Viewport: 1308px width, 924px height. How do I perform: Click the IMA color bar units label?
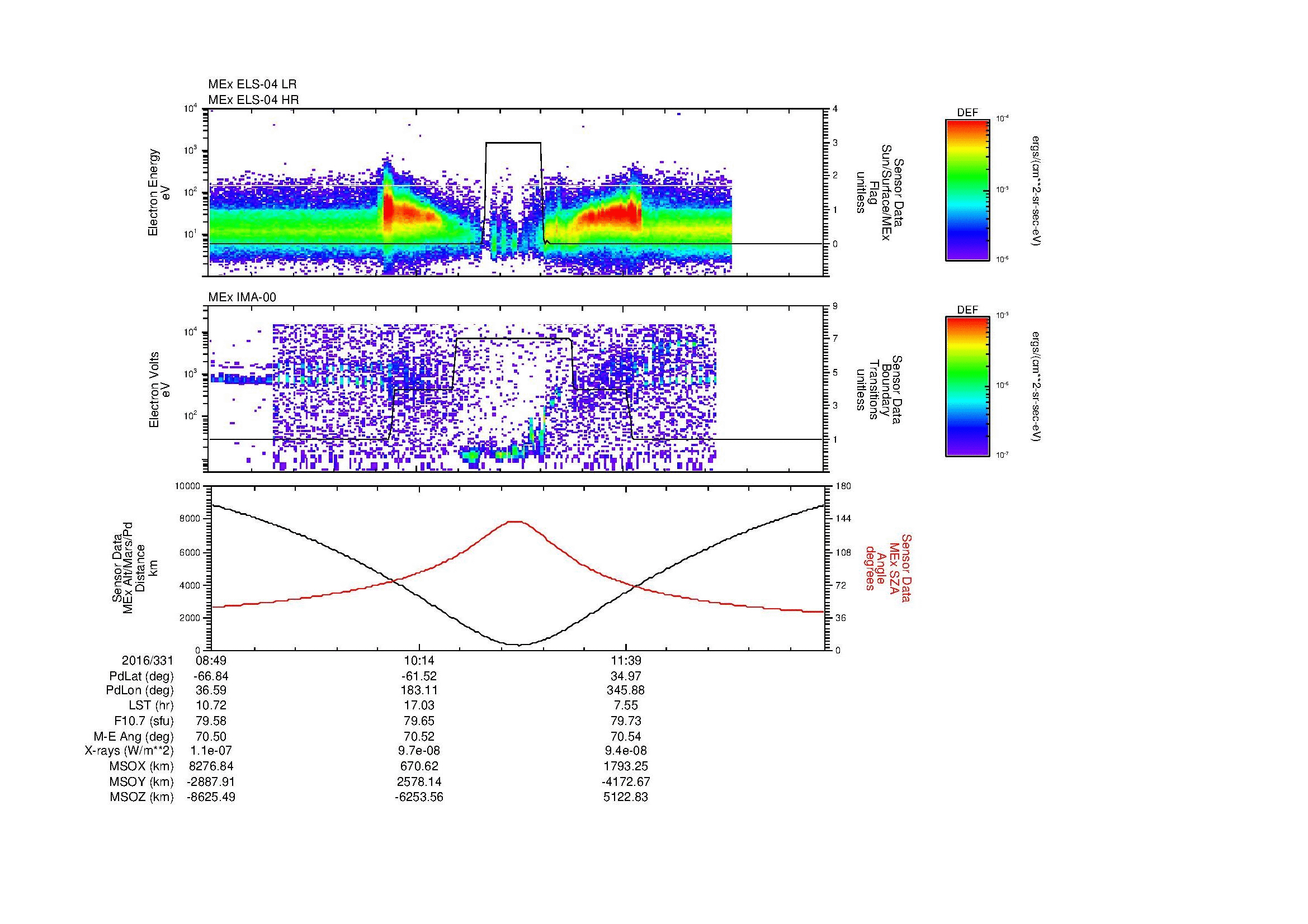click(x=1037, y=387)
